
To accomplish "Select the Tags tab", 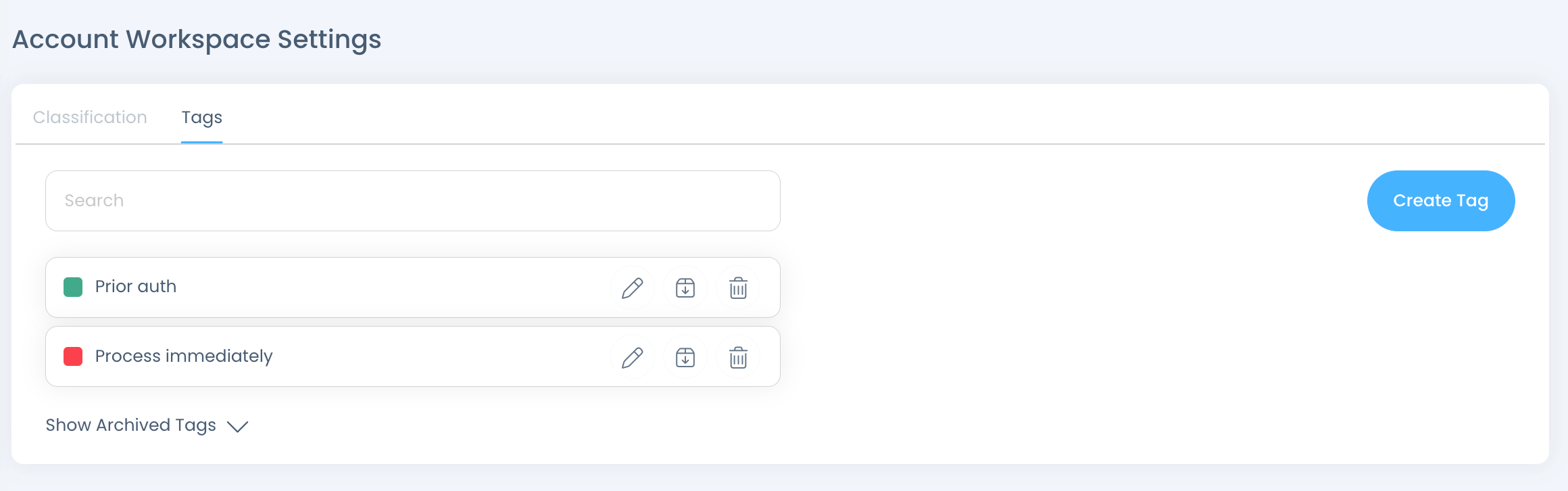I will 201,117.
